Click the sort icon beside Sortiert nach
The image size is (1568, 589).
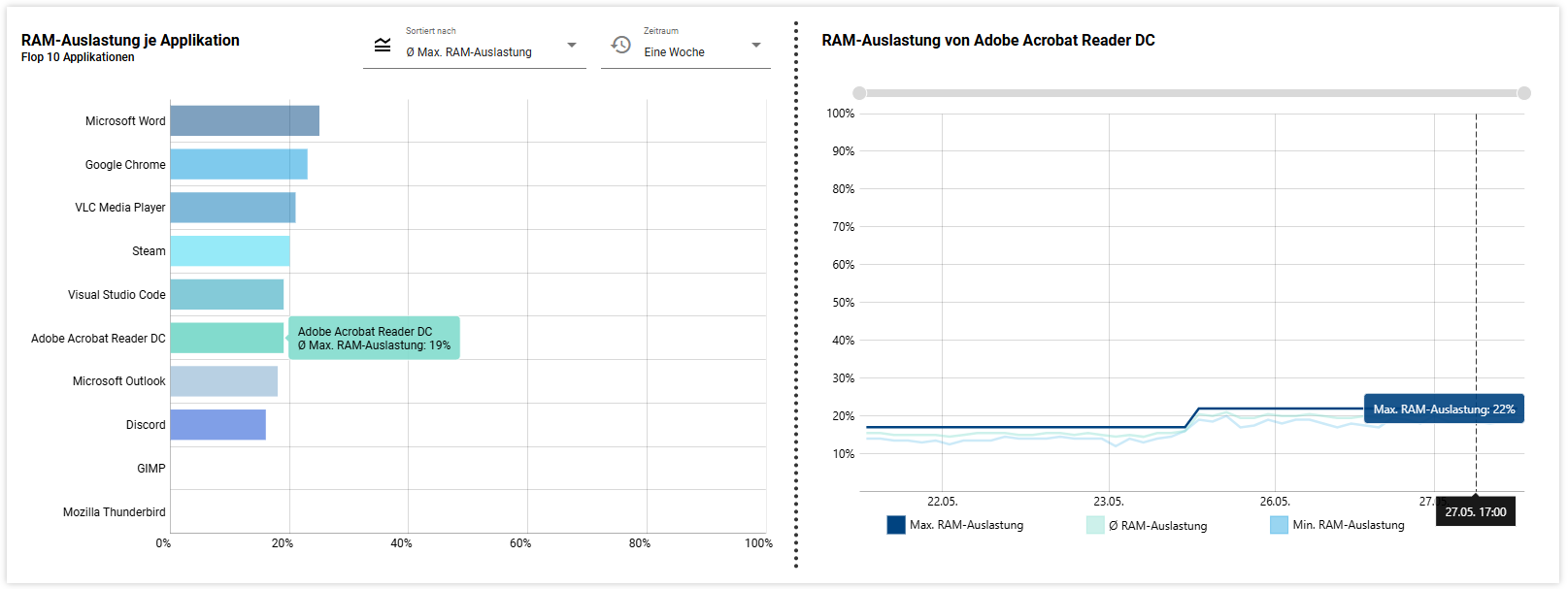click(x=383, y=46)
